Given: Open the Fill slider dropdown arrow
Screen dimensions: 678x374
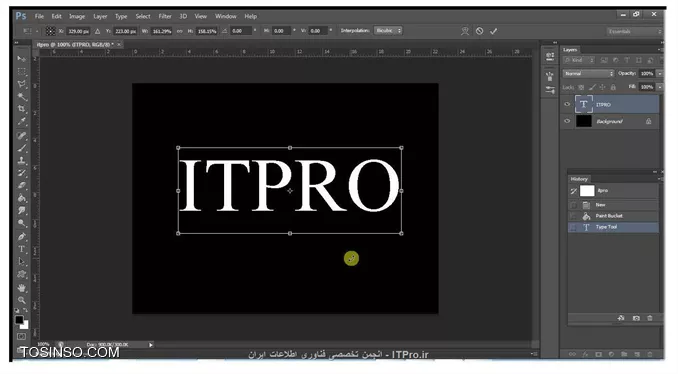Looking at the screenshot, I should click(660, 87).
